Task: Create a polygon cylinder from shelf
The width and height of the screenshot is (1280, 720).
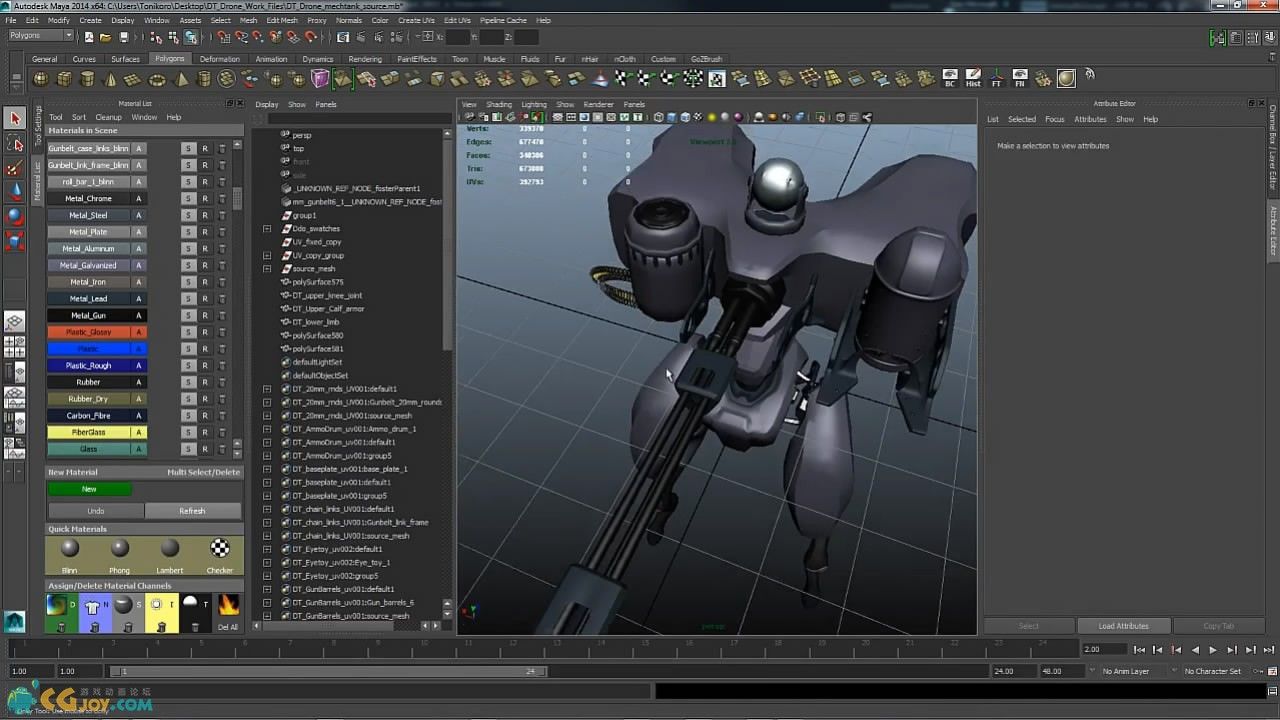Action: tap(87, 79)
